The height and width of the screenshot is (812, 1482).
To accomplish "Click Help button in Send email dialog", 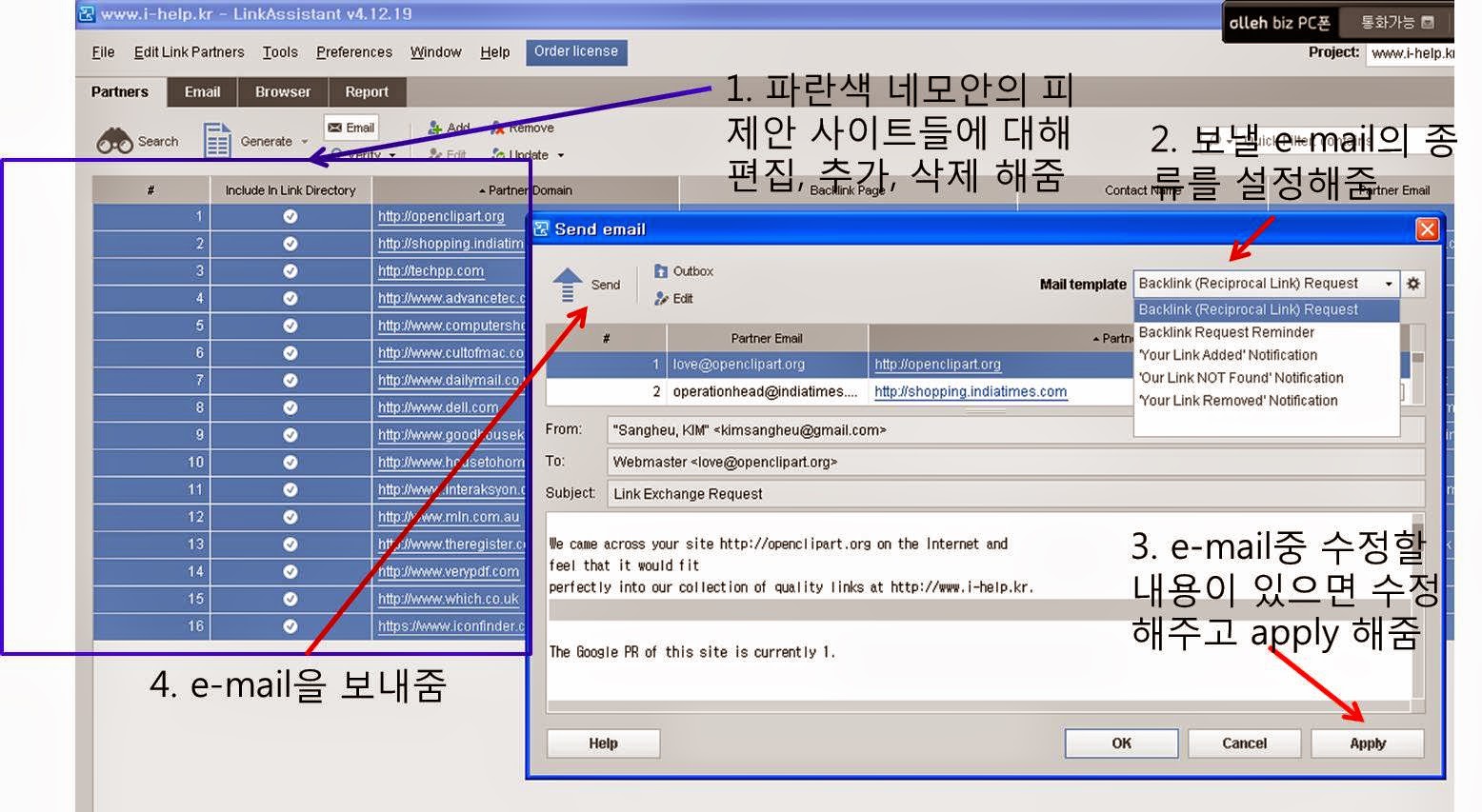I will 603,743.
